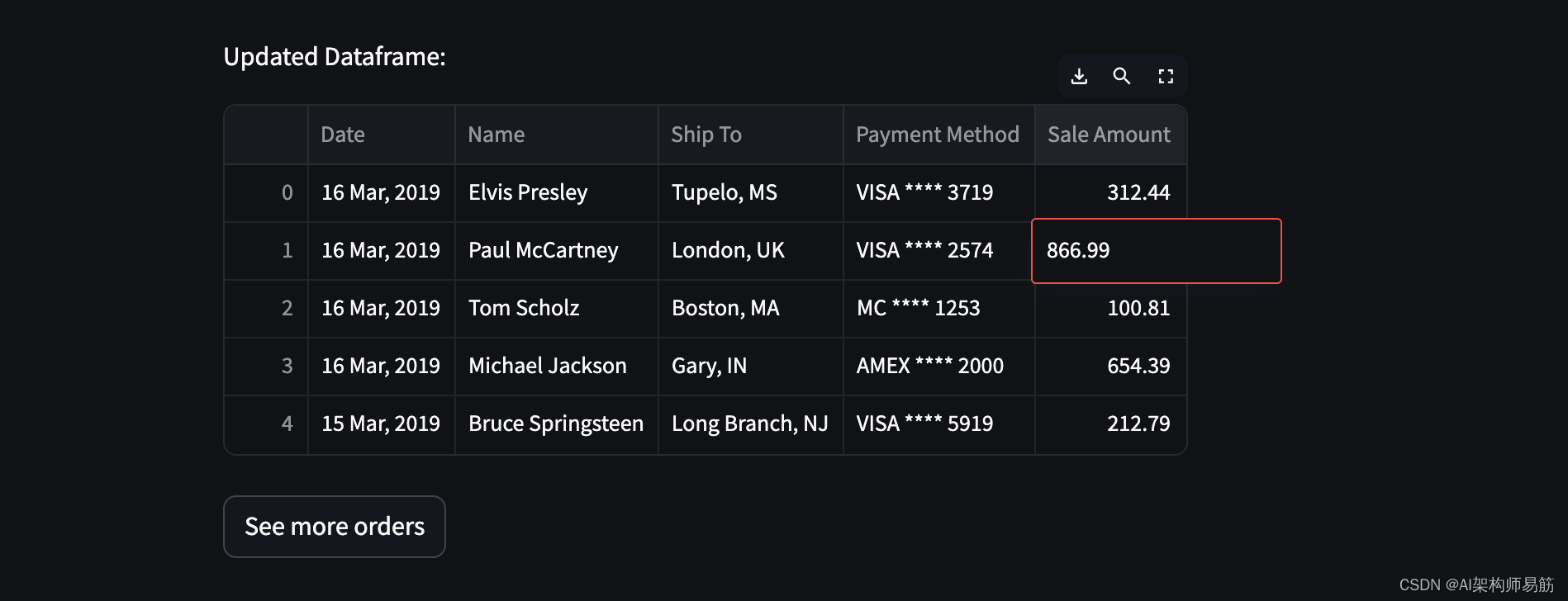The height and width of the screenshot is (601, 1568).
Task: Click the download dataframe icon
Action: pos(1079,77)
